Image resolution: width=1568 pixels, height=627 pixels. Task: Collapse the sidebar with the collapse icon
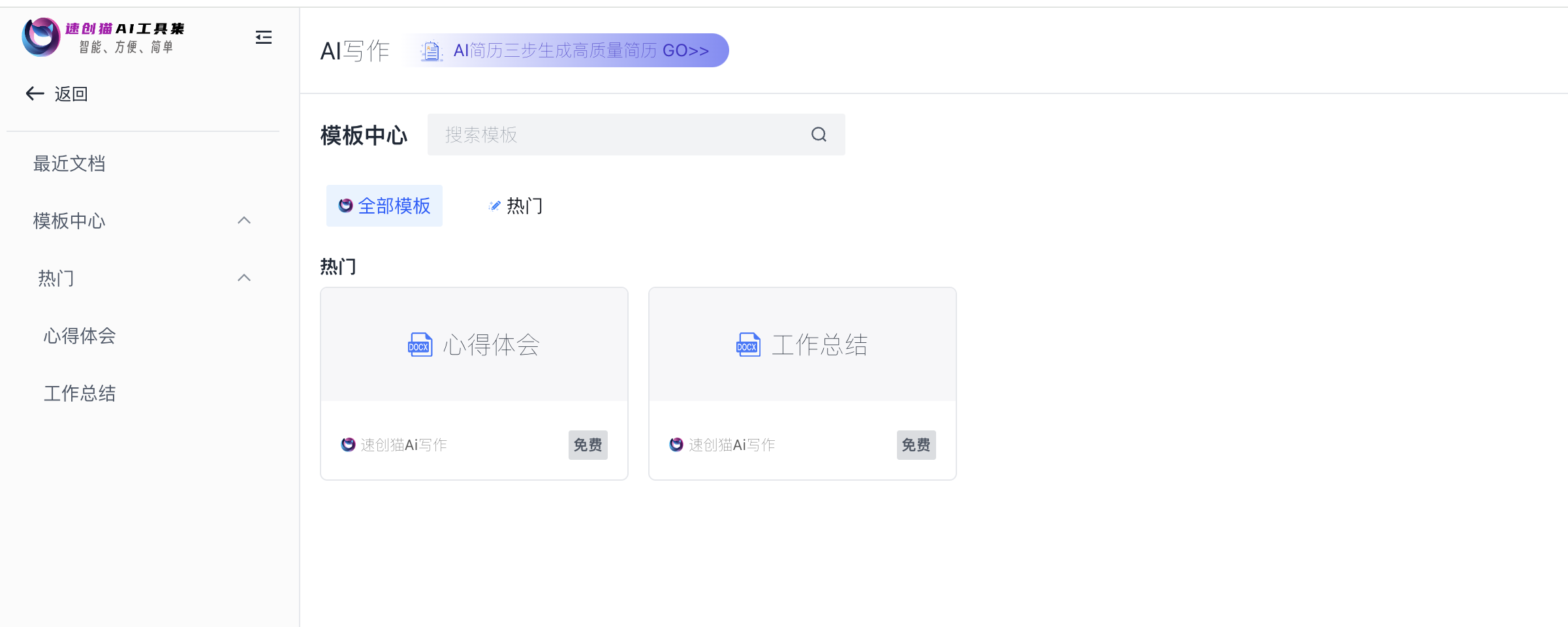tap(264, 37)
